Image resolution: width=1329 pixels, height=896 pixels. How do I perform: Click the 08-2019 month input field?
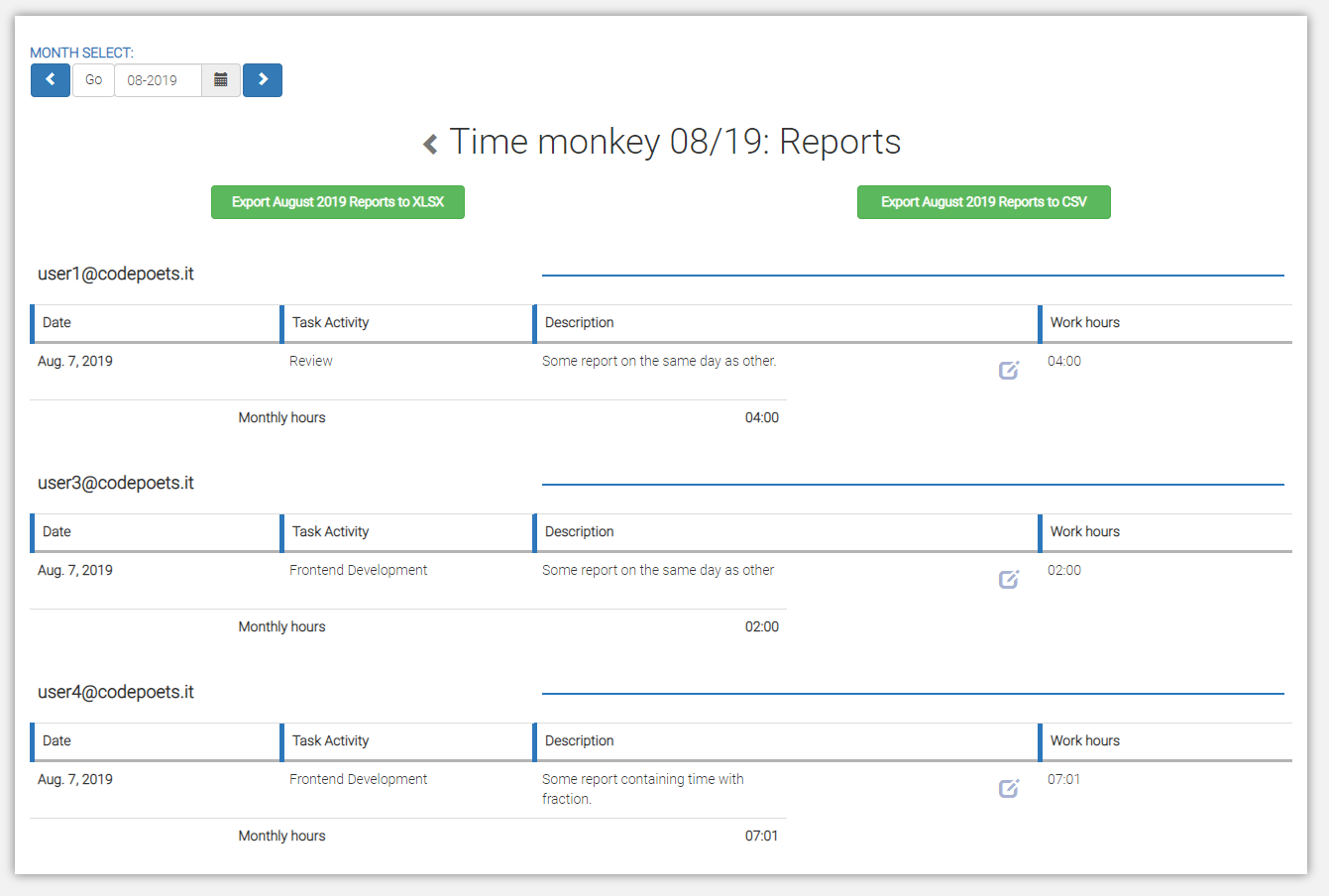pyautogui.click(x=159, y=80)
